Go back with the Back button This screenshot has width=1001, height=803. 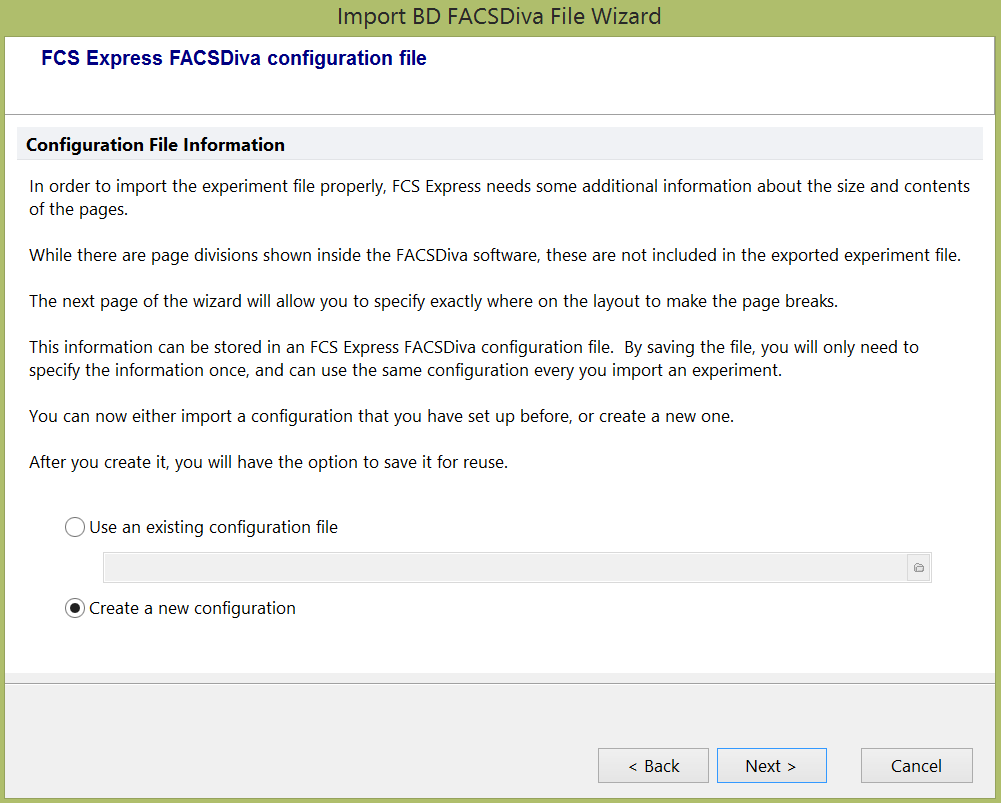653,766
